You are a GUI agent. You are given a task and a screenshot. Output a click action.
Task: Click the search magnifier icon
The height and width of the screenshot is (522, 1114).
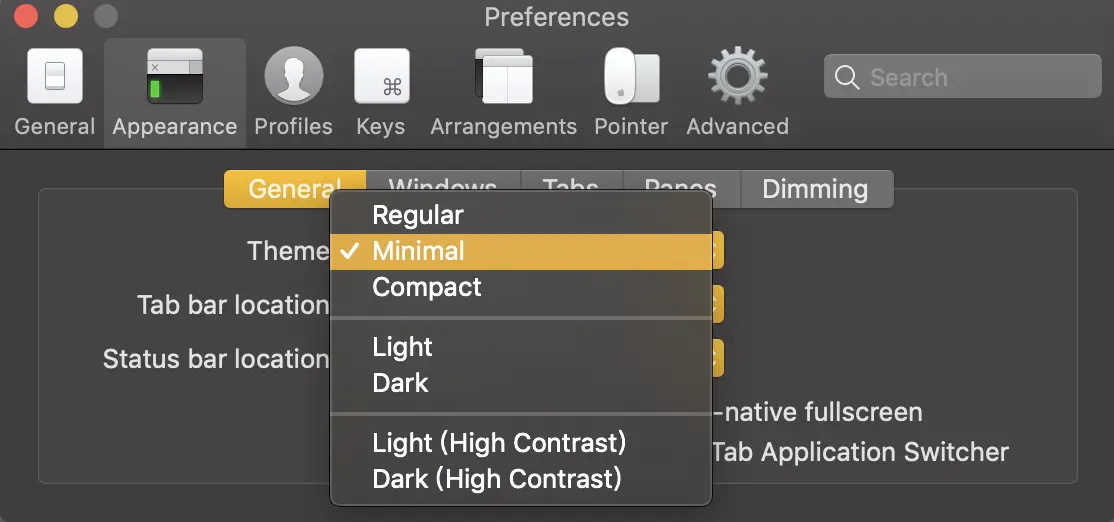(847, 77)
